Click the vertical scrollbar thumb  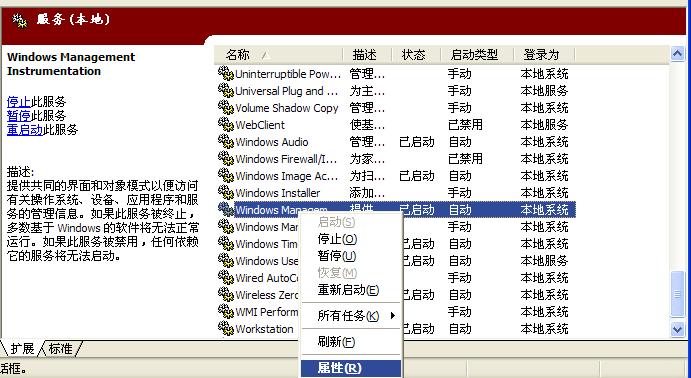677,294
